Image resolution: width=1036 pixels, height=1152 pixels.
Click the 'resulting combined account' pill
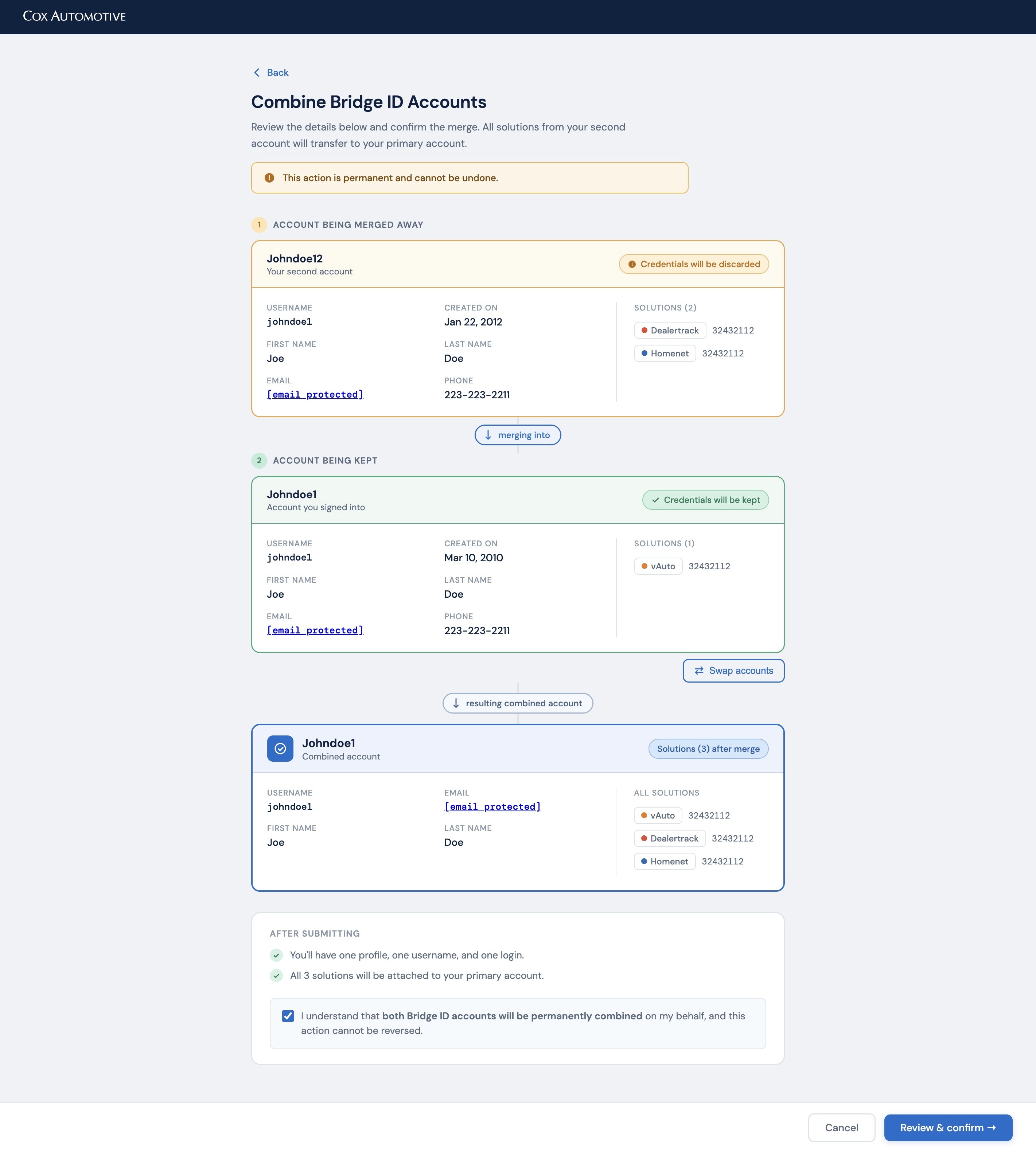[x=517, y=703]
